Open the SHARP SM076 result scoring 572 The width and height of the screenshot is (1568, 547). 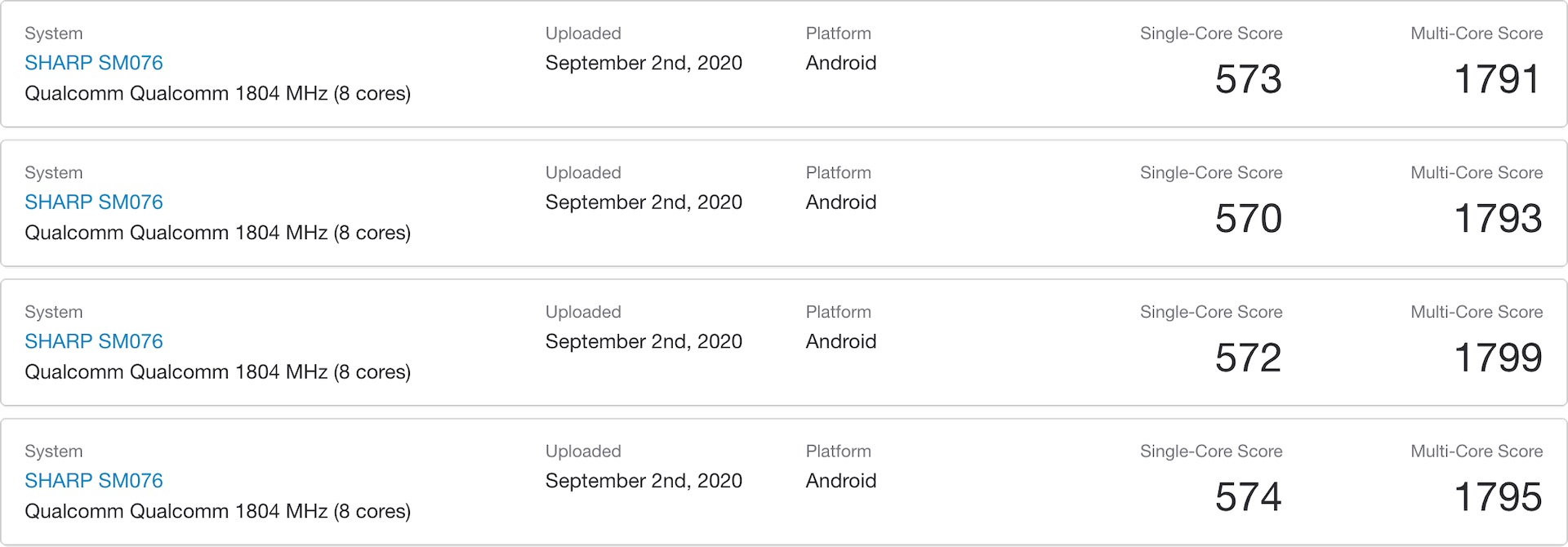pyautogui.click(x=94, y=341)
